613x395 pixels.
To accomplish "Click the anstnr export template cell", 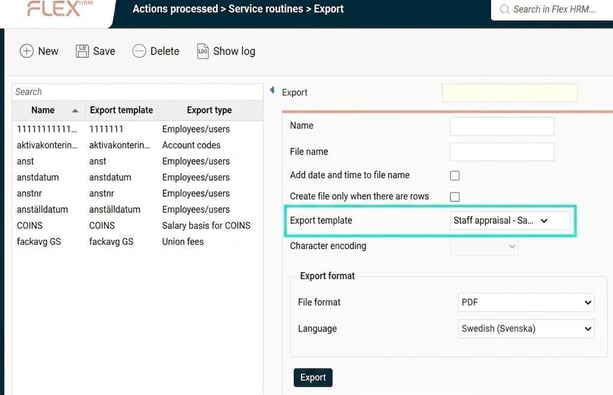I will (102, 193).
